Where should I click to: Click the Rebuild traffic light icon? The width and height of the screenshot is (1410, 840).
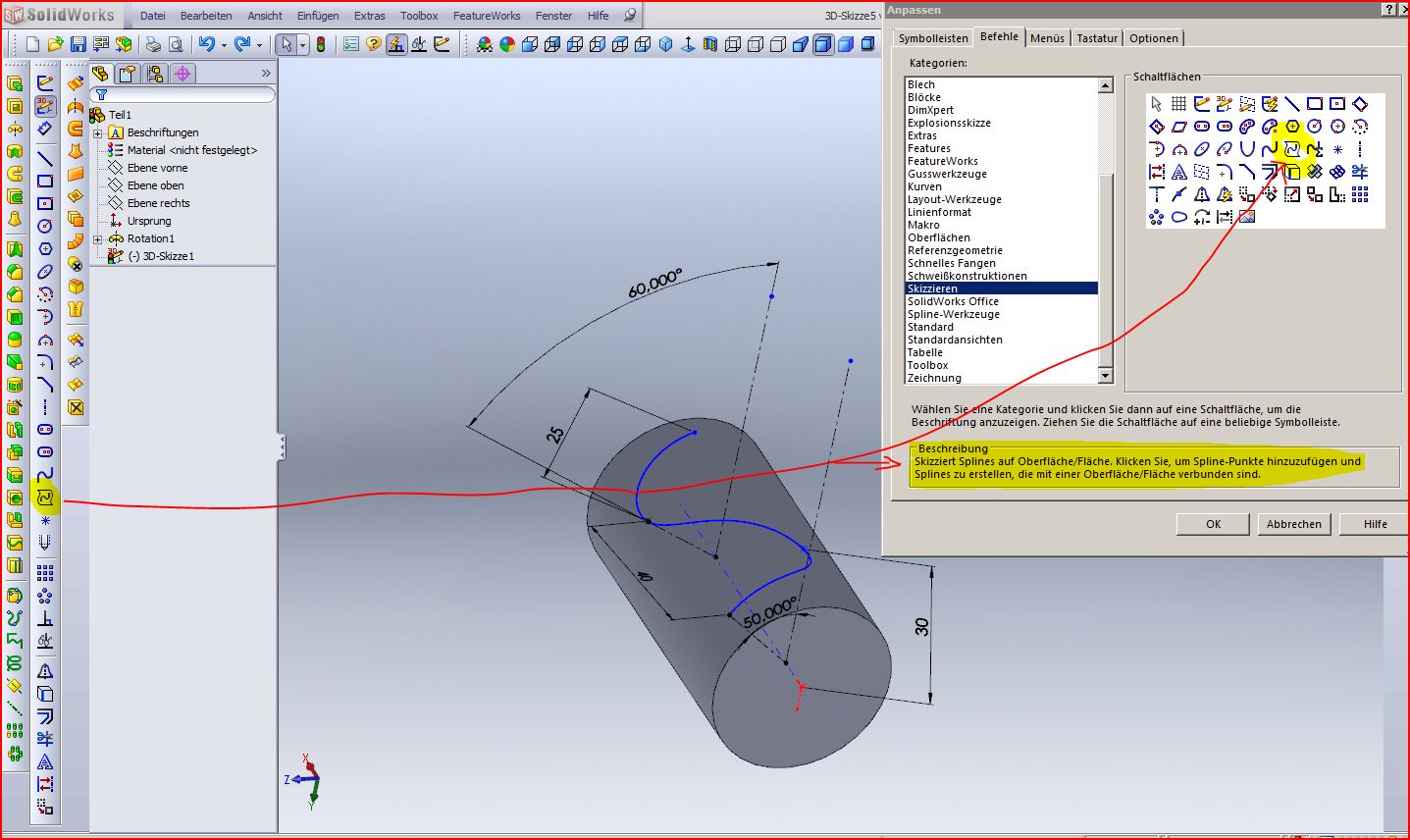(x=320, y=44)
